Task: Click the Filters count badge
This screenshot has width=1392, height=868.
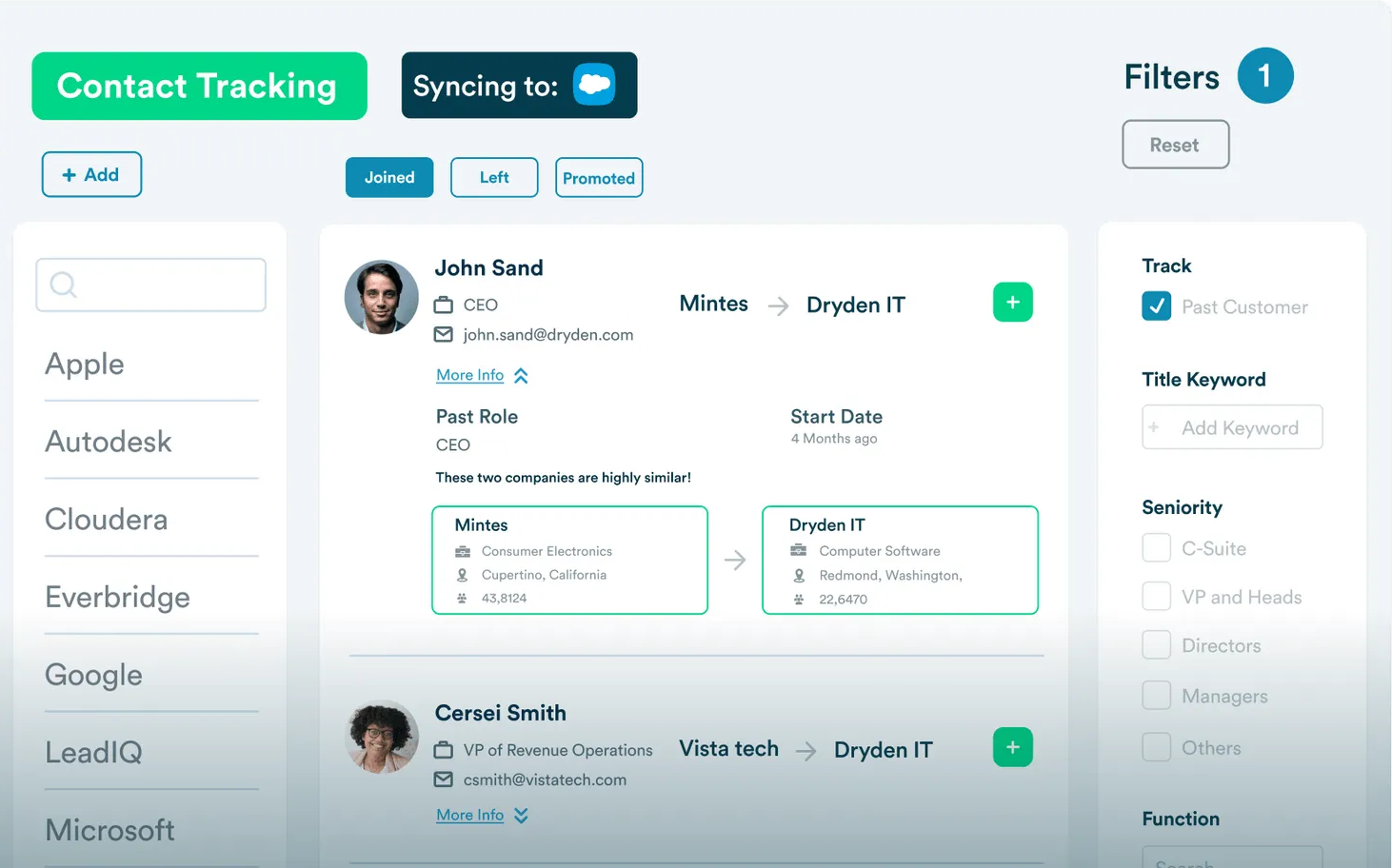Action: (x=1265, y=75)
